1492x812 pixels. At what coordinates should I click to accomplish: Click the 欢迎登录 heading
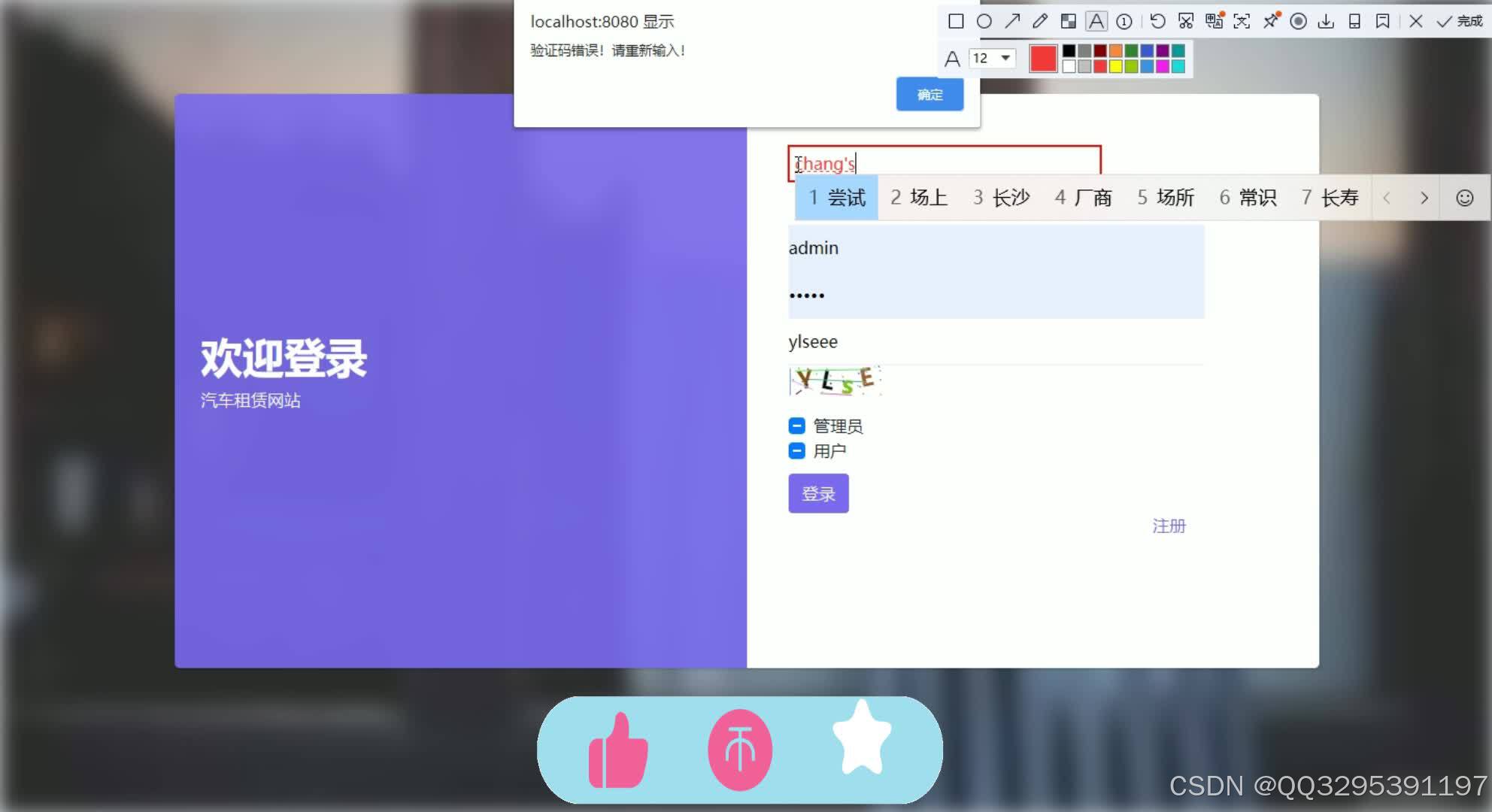[x=284, y=359]
